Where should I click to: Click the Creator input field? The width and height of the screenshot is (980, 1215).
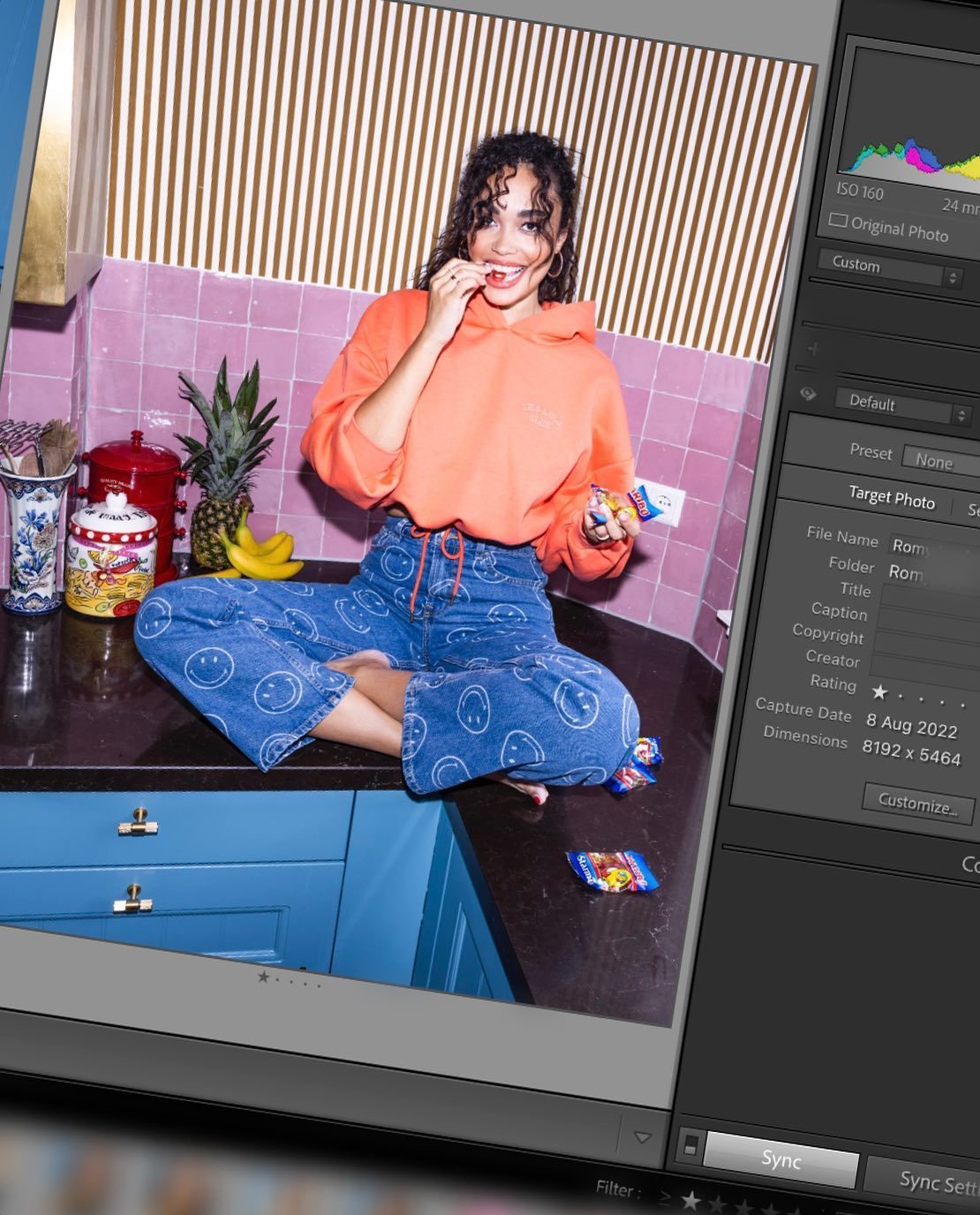coord(923,668)
